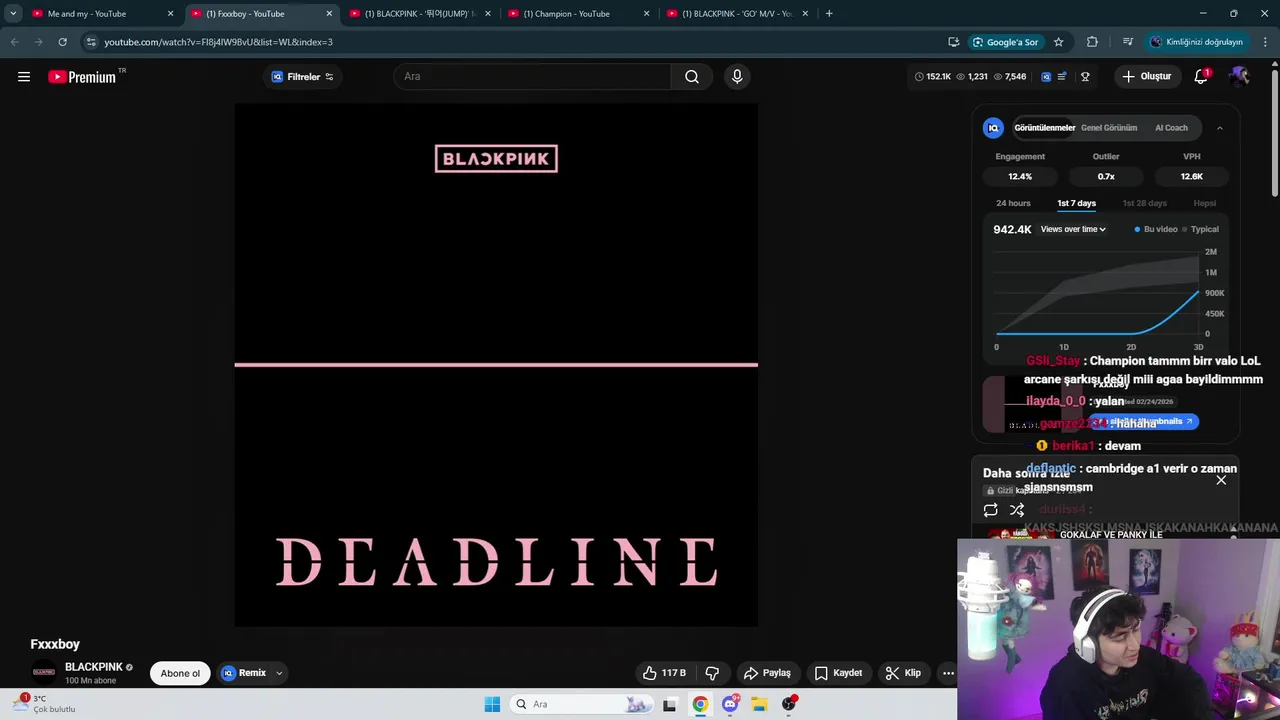1280x720 pixels.
Task: Expand the Remix dropdown arrow
Action: coord(279,673)
